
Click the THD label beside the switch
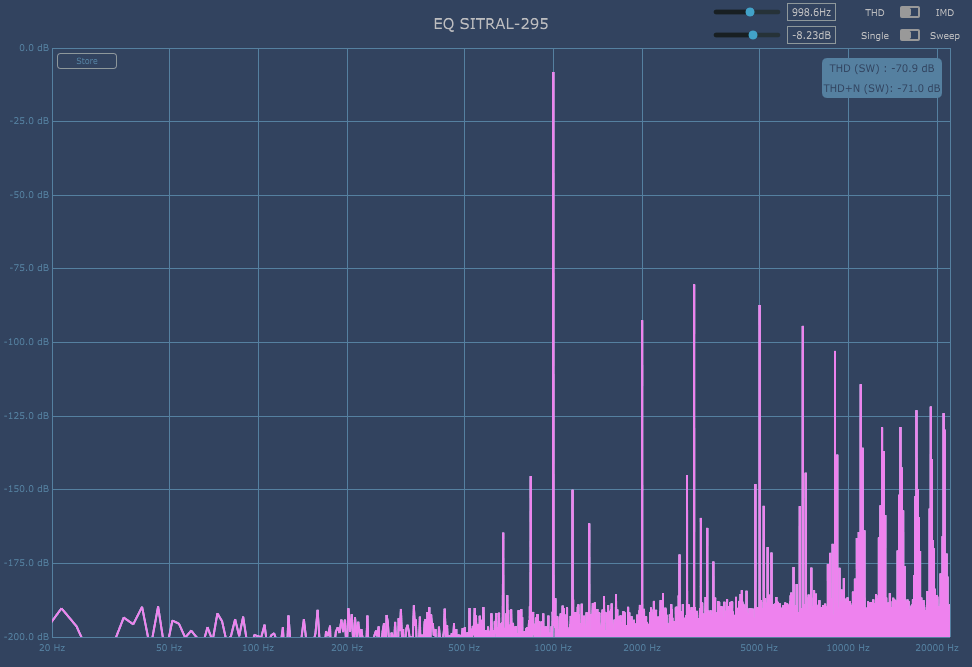coord(874,13)
